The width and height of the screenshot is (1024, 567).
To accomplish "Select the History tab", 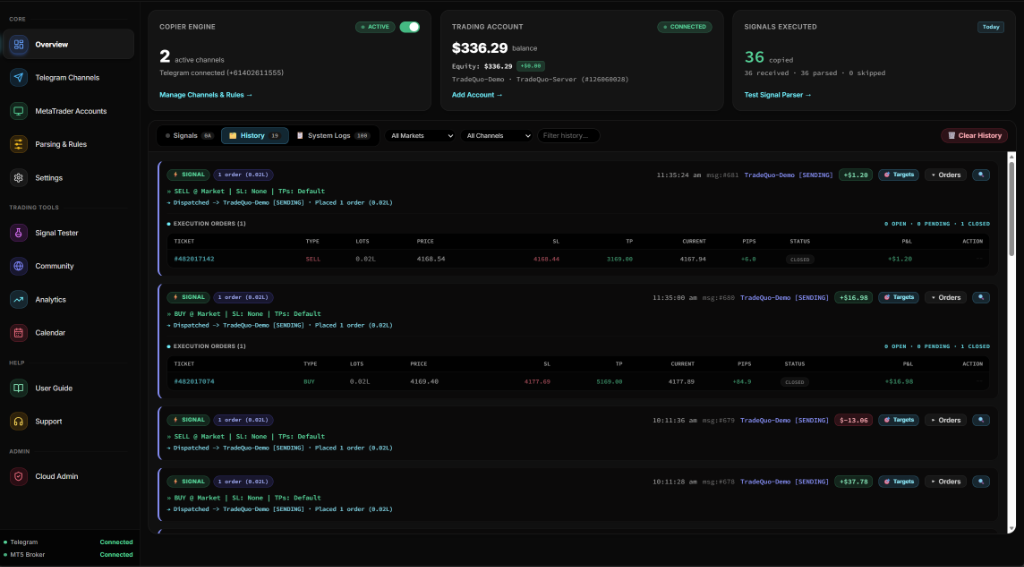I will (x=255, y=136).
